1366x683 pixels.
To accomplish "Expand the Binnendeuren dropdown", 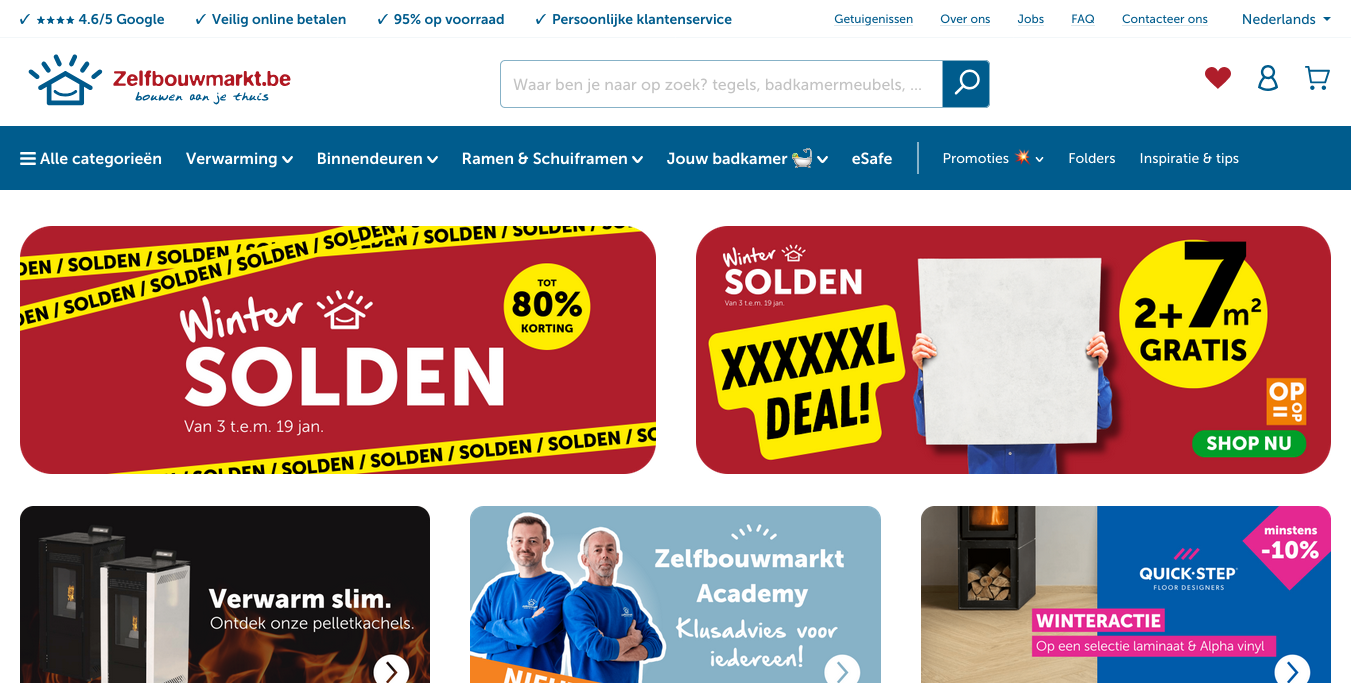I will [377, 158].
